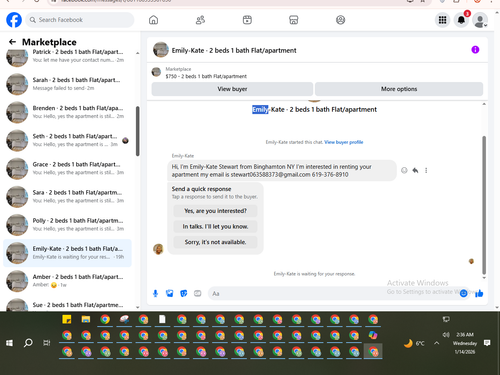Open the Watch/video icon in top navigation
This screenshot has height=375, width=500.
click(247, 20)
